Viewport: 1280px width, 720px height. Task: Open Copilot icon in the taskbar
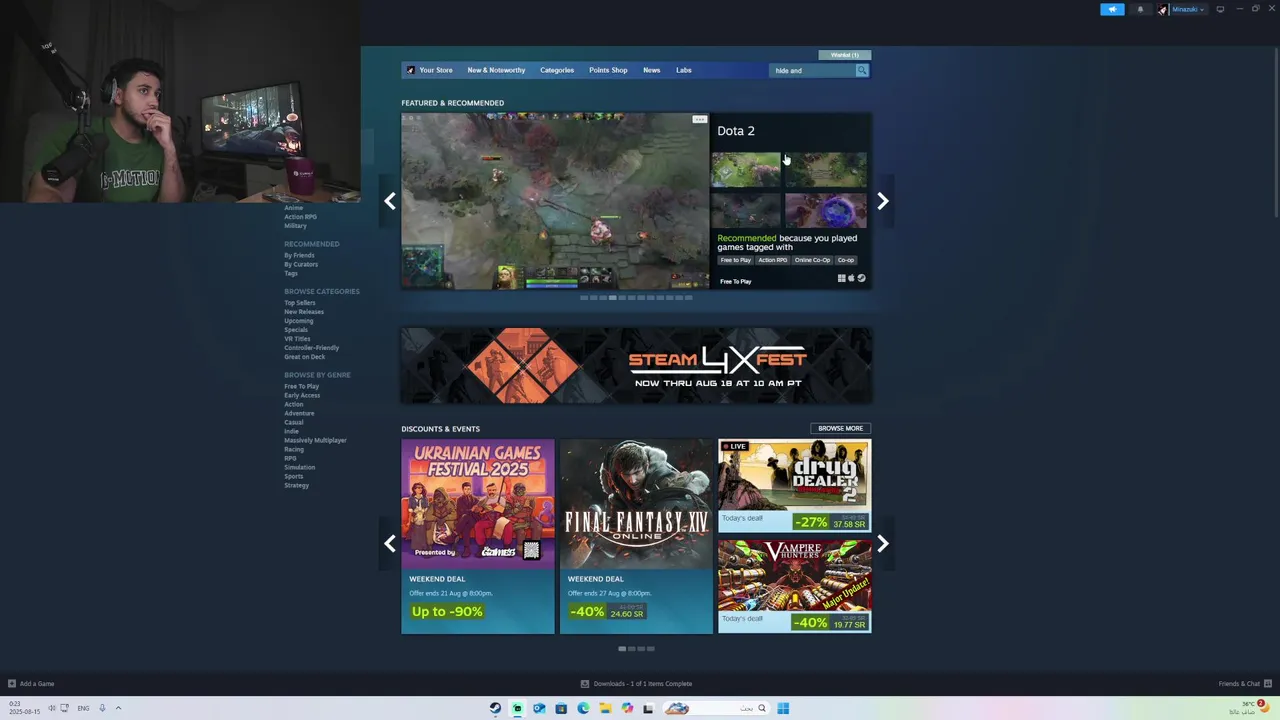(x=627, y=708)
